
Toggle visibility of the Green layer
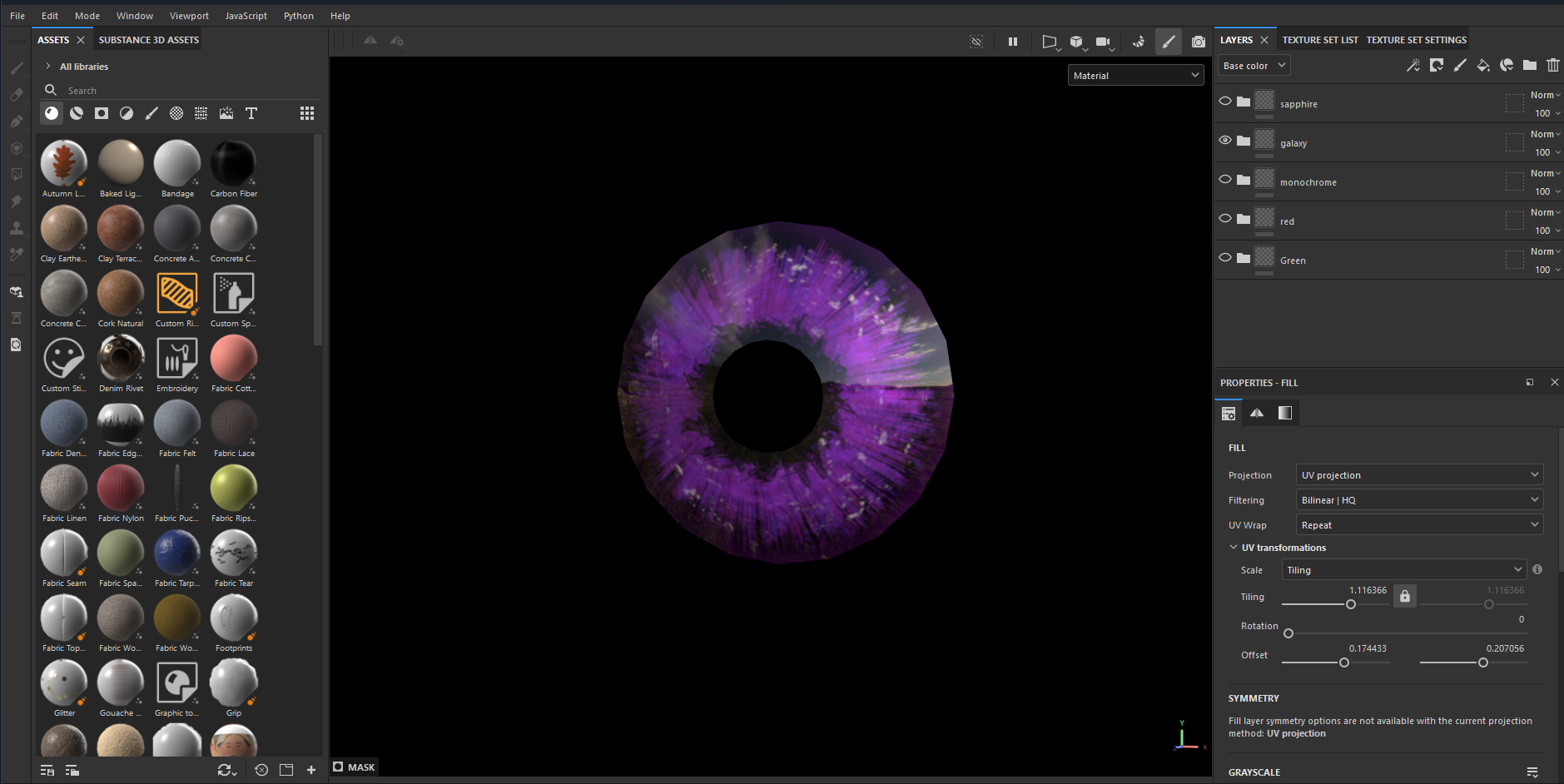click(x=1225, y=257)
